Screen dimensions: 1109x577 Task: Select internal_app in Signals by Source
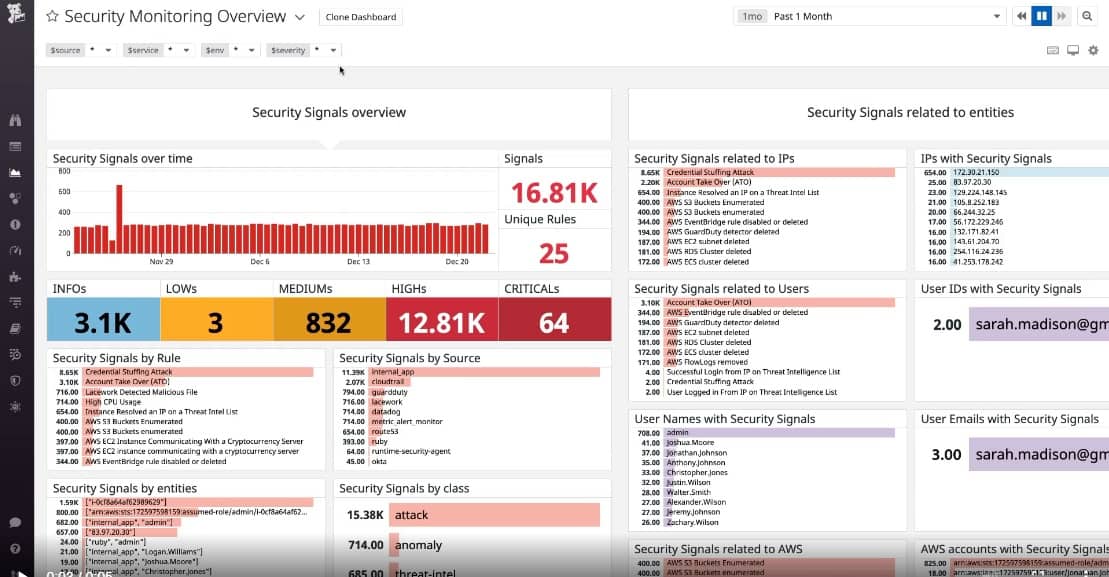coord(470,372)
